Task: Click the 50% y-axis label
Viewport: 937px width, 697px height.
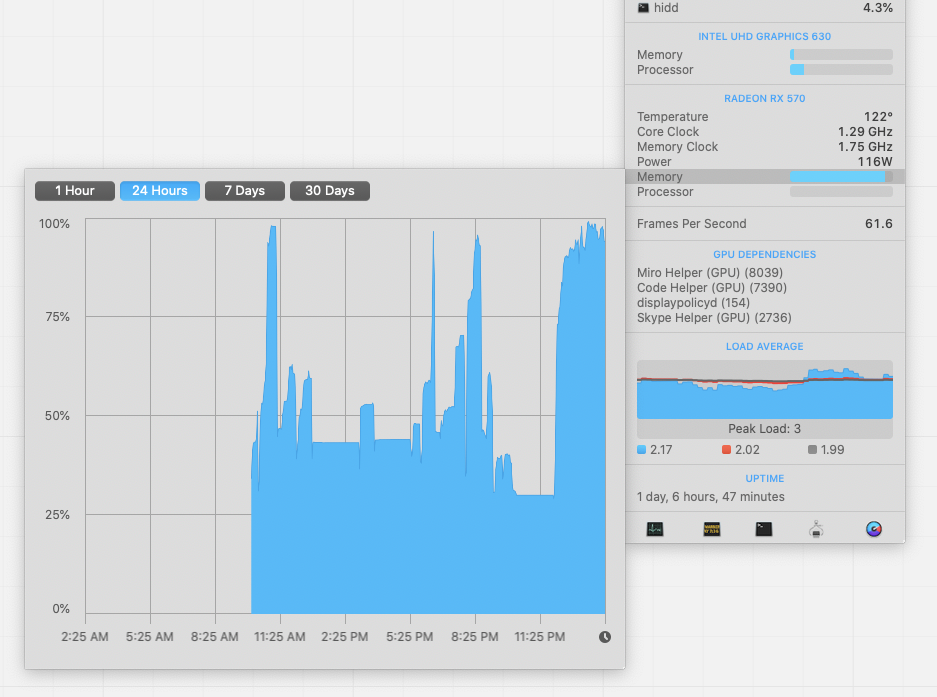Action: point(57,415)
